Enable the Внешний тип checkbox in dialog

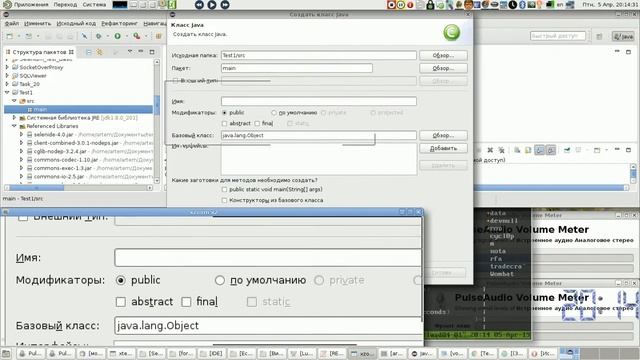click(176, 81)
